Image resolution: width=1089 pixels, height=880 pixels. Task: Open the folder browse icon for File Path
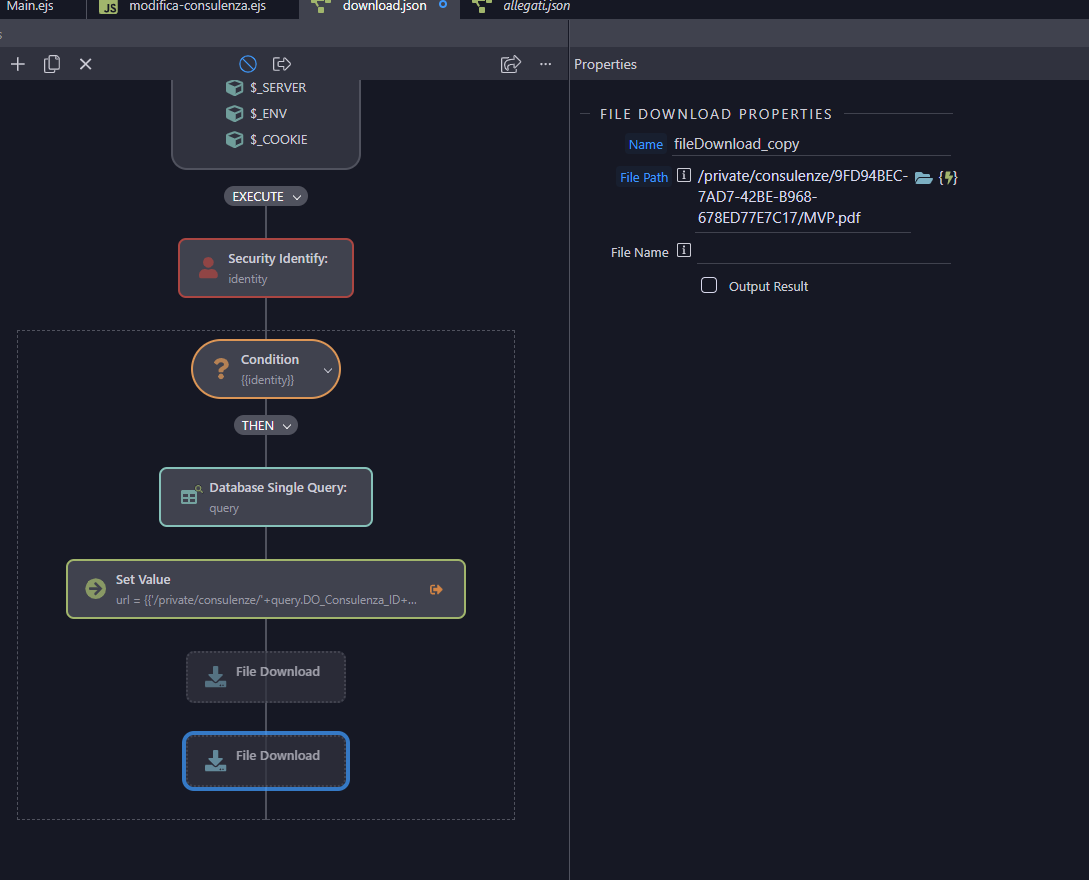[924, 178]
